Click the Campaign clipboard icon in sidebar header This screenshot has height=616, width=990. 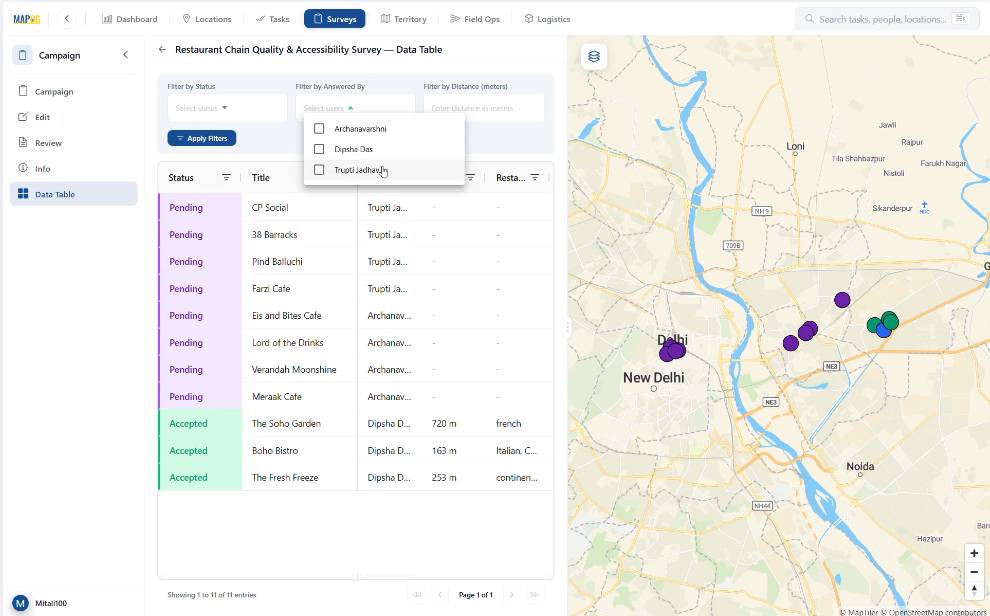22,55
